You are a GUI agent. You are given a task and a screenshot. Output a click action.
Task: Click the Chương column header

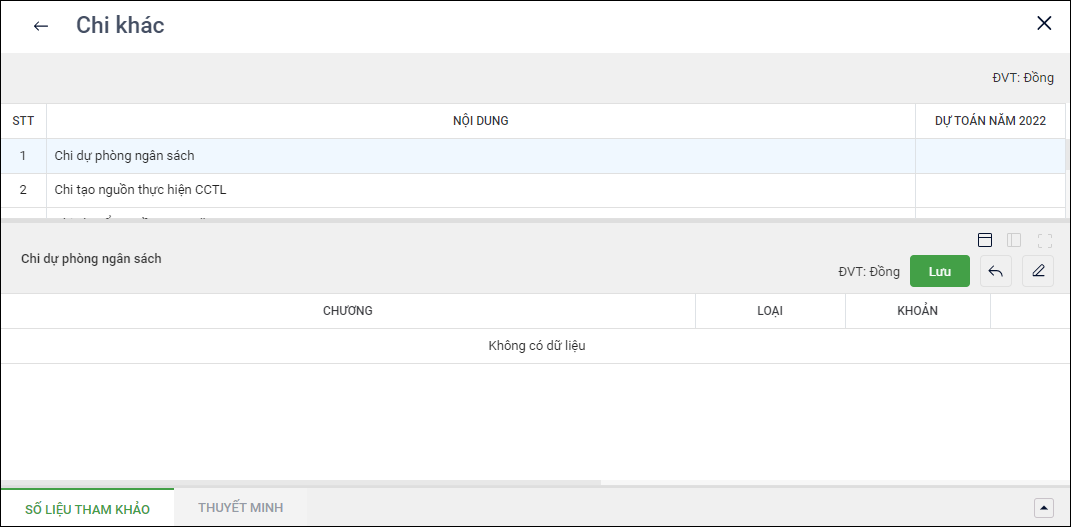pos(347,311)
